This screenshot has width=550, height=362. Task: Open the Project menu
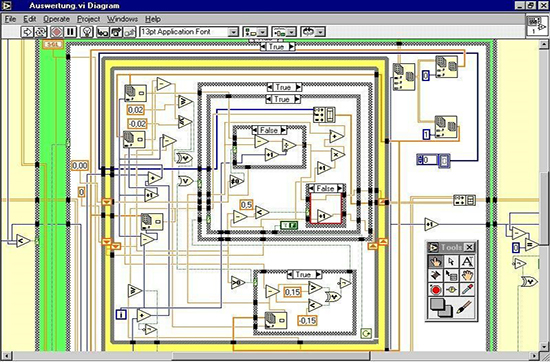click(88, 19)
